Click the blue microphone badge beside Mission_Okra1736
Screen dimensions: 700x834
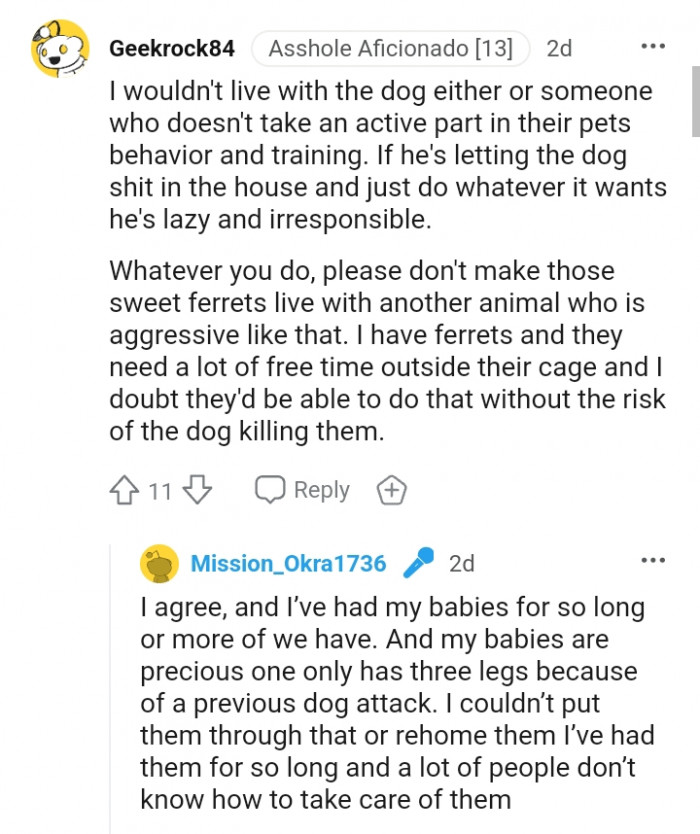click(419, 562)
